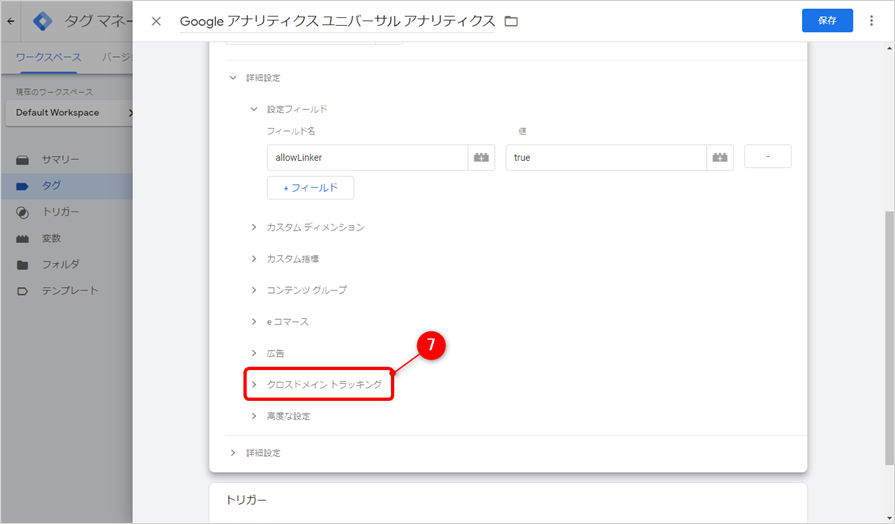This screenshot has width=895, height=524.
Task: Open the three-dot more options menu
Action: click(x=871, y=21)
